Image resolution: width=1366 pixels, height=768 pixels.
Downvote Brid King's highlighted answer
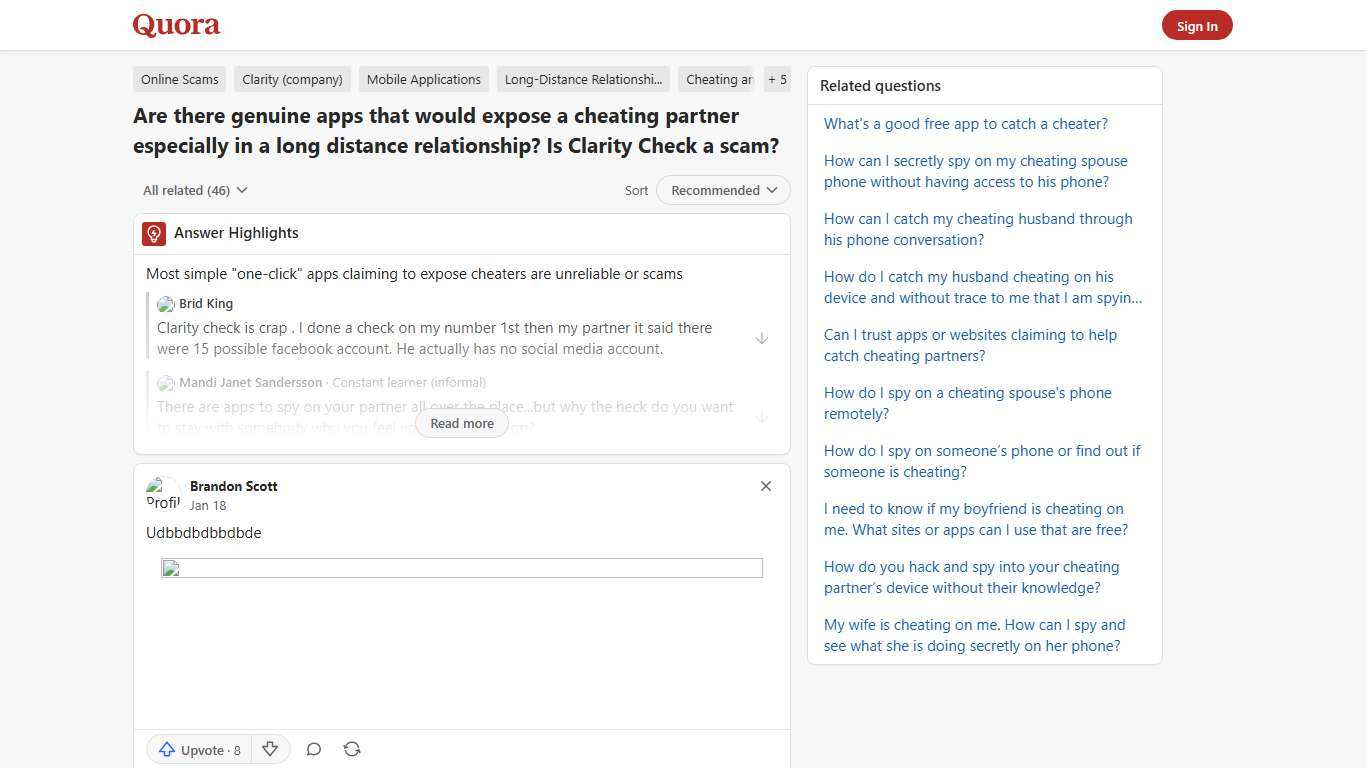(762, 338)
